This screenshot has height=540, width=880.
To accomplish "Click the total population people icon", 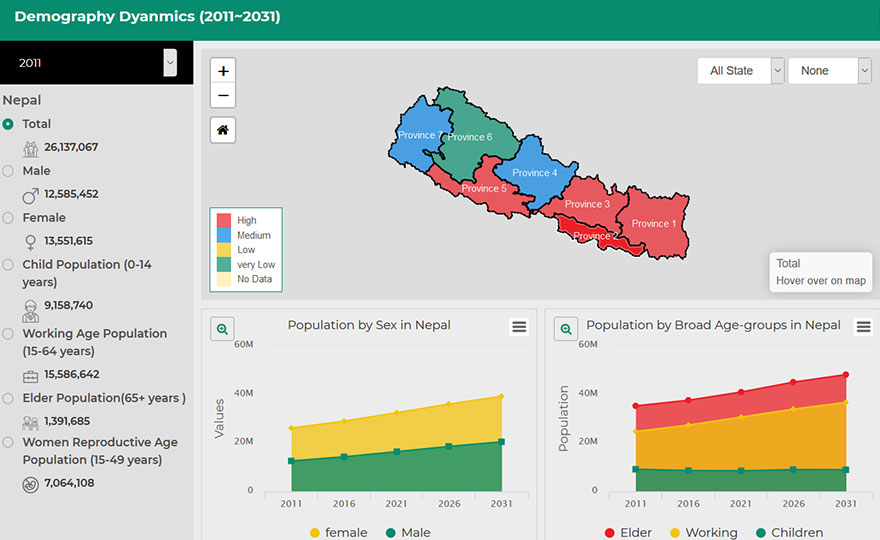I will click(x=30, y=149).
